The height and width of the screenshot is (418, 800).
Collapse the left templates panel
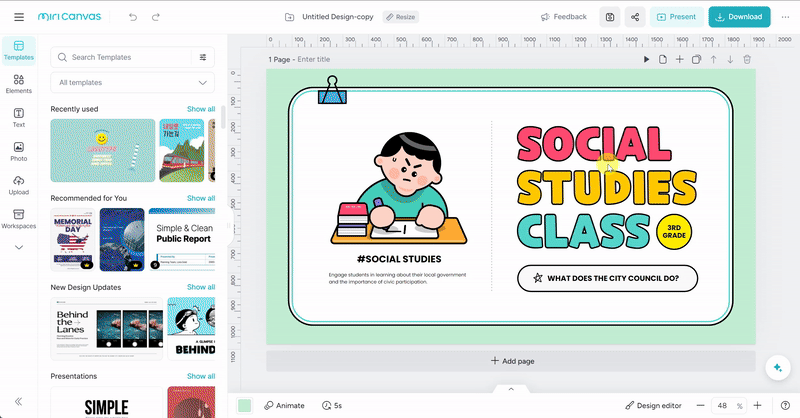coord(18,401)
